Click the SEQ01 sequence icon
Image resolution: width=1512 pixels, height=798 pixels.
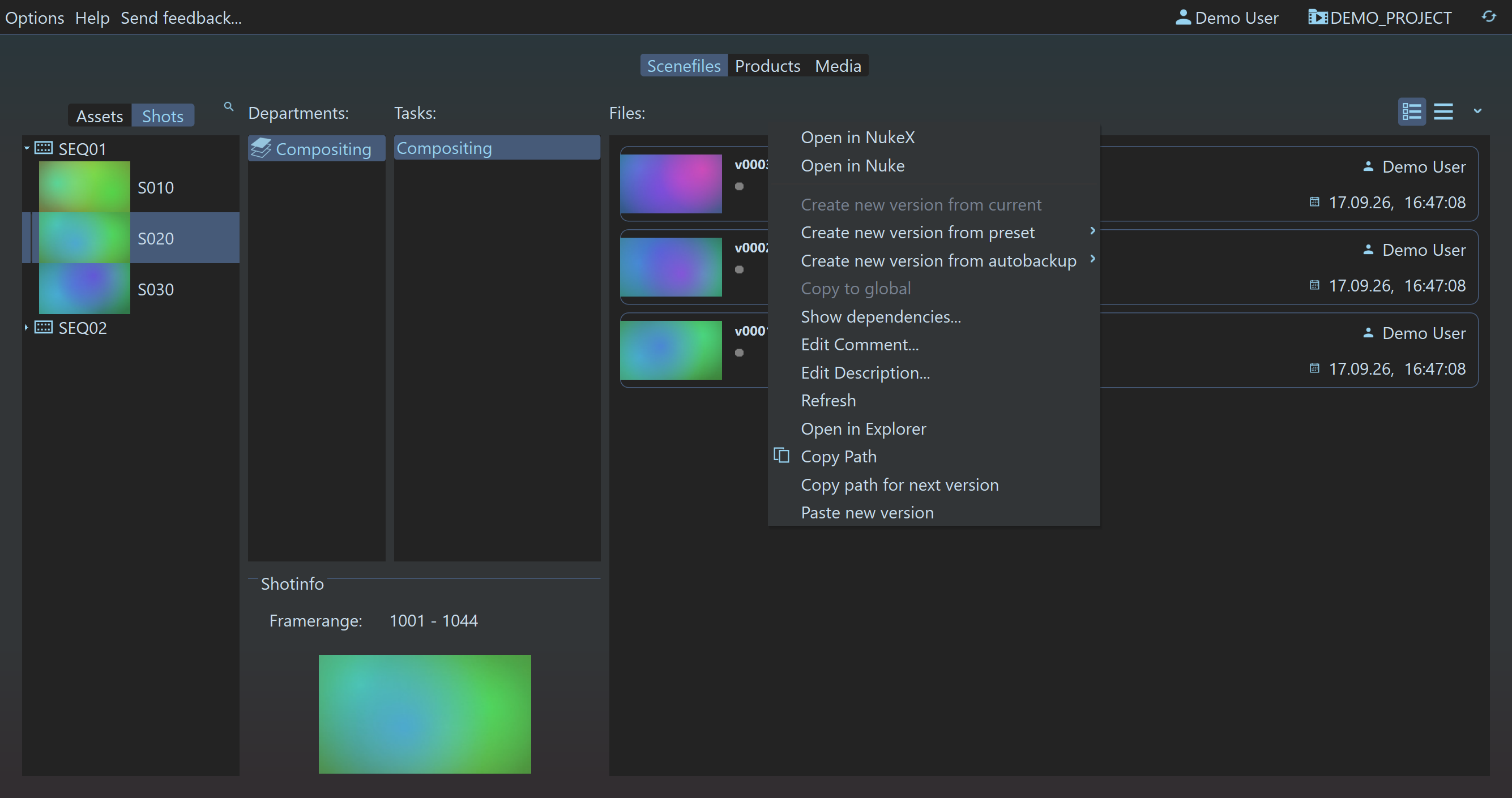coord(44,148)
